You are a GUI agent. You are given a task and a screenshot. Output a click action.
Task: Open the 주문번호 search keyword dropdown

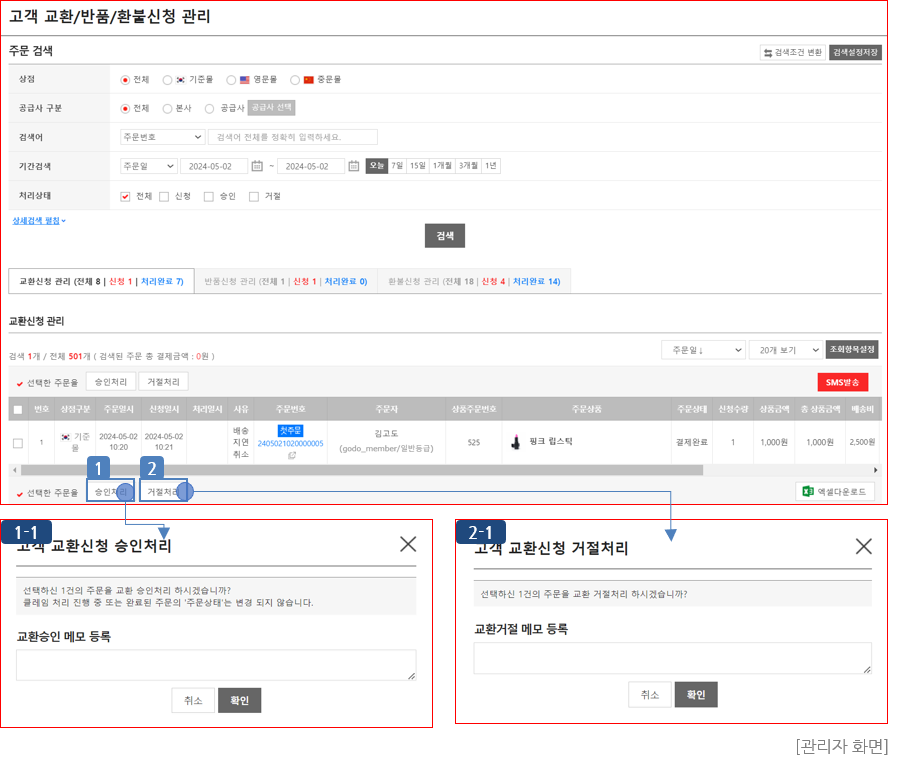point(162,137)
